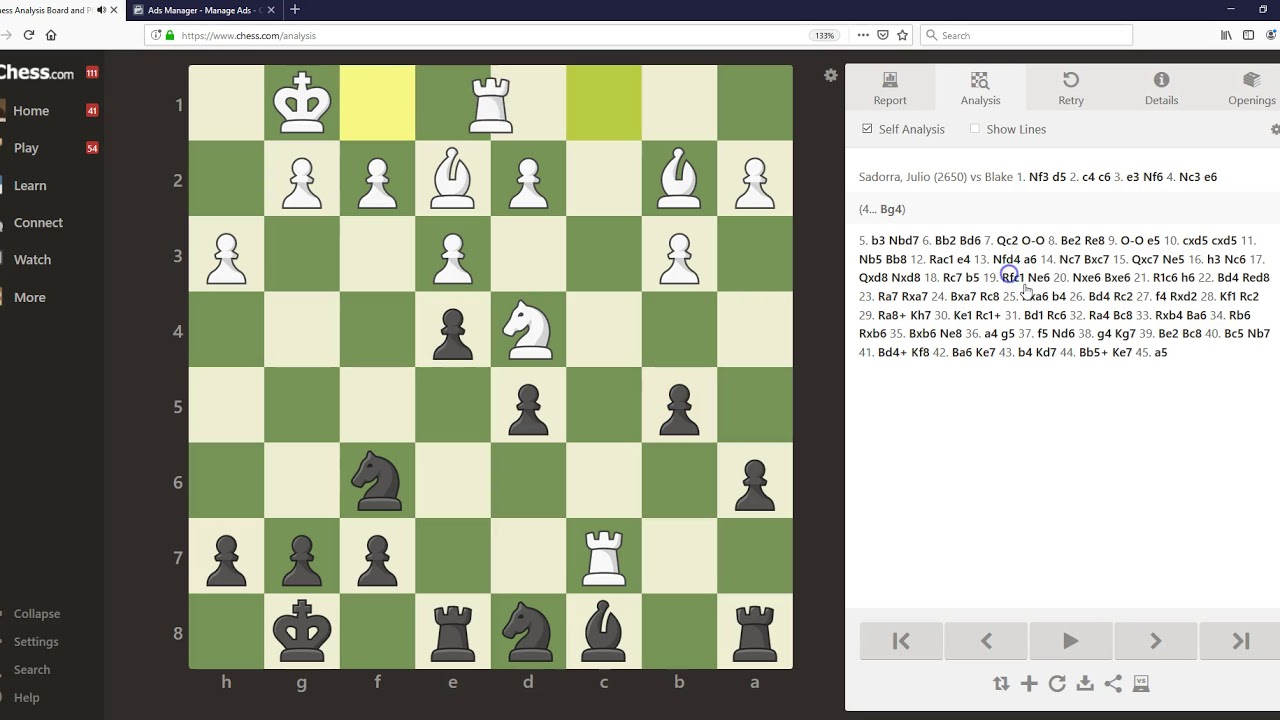
Task: Uncheck the Self Analysis checkbox
Action: (x=867, y=129)
